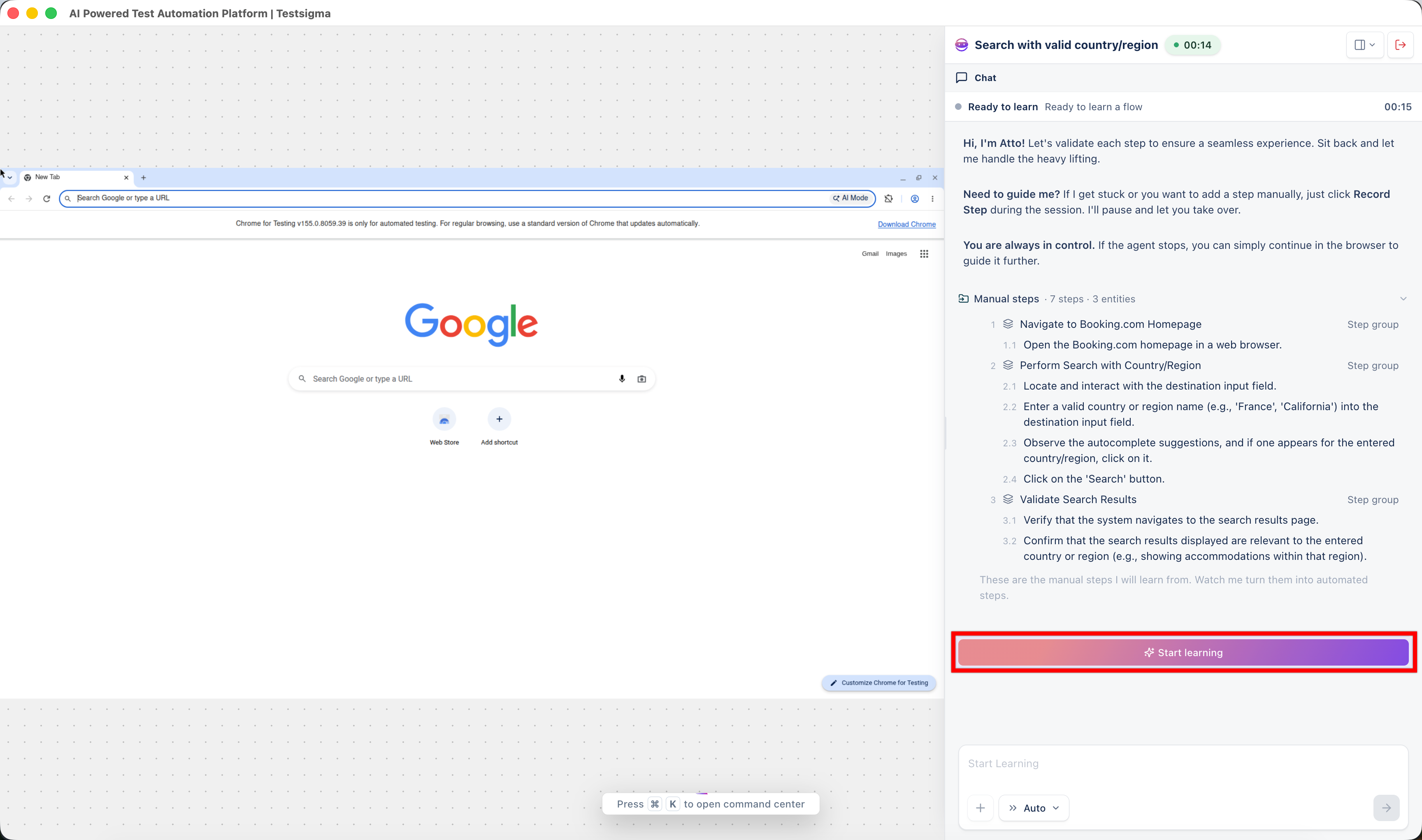Open a new Chrome tab

pyautogui.click(x=144, y=178)
